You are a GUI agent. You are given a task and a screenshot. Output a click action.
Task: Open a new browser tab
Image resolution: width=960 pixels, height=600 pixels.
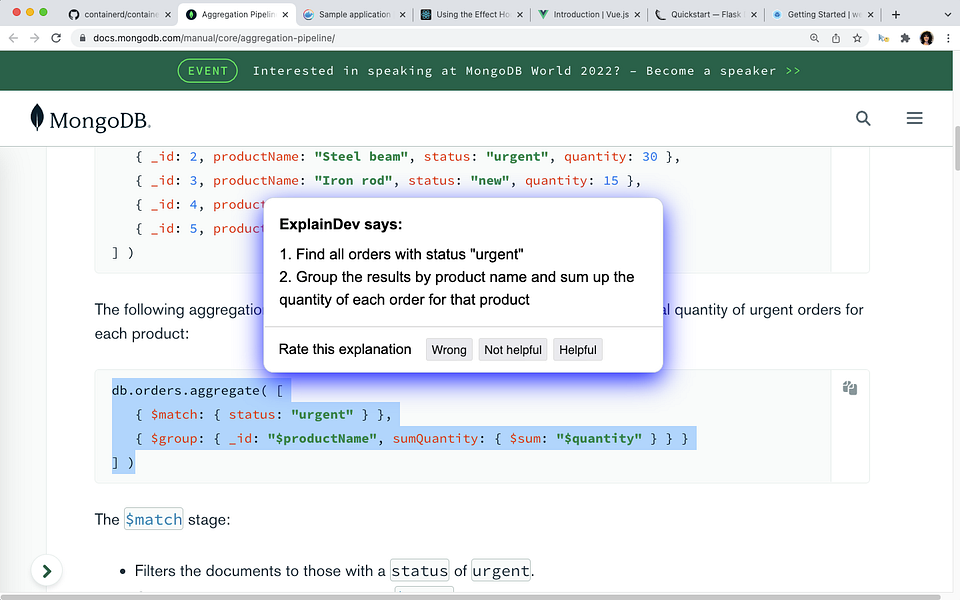coord(896,14)
